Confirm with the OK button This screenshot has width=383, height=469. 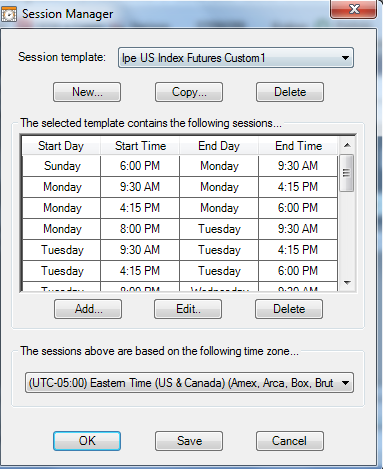[x=87, y=441]
